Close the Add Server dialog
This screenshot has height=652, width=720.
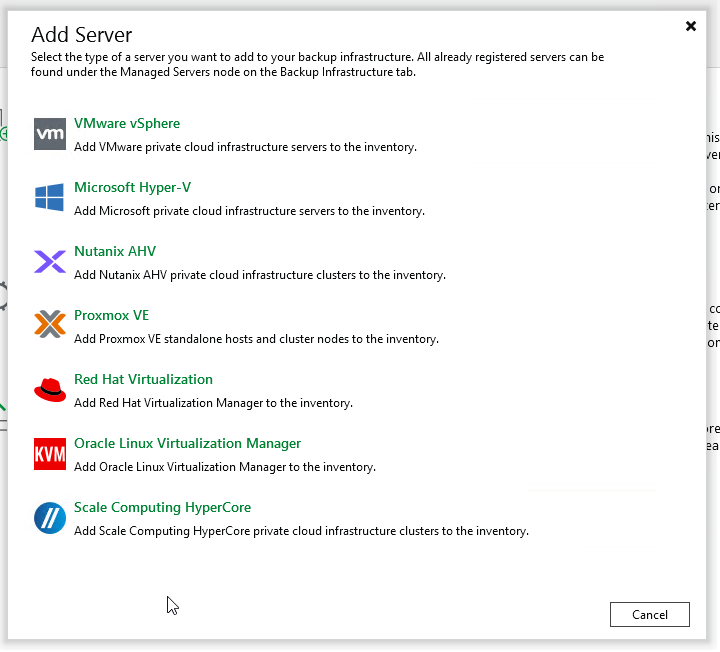point(690,27)
